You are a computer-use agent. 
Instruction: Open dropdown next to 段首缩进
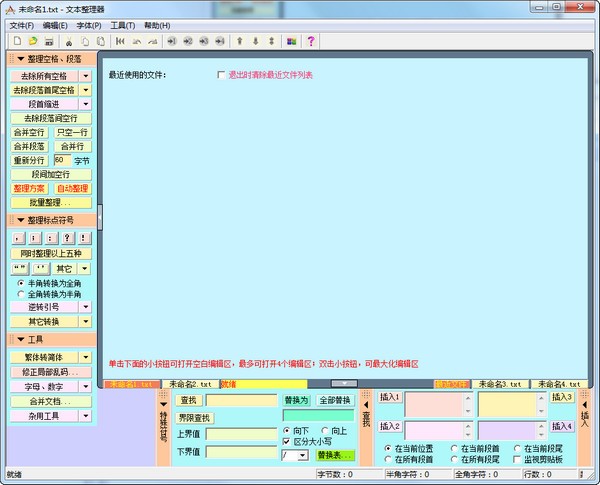pyautogui.click(x=86, y=104)
